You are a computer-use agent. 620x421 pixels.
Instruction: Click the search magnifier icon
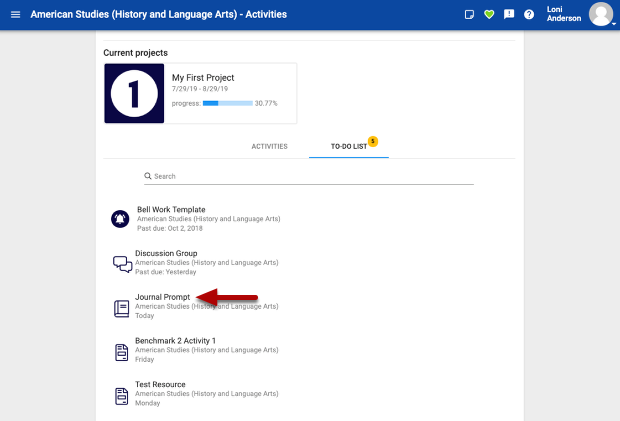[x=148, y=176]
